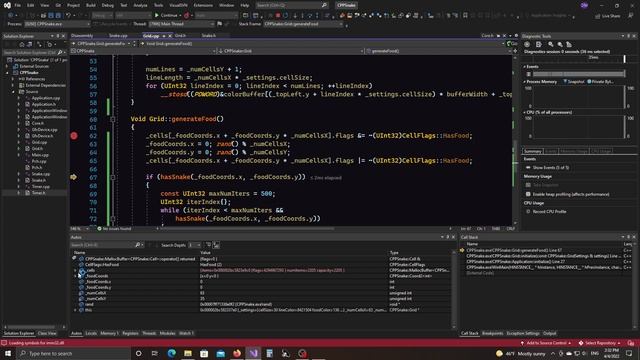Click the Save All toolbar icon

tap(58, 16)
